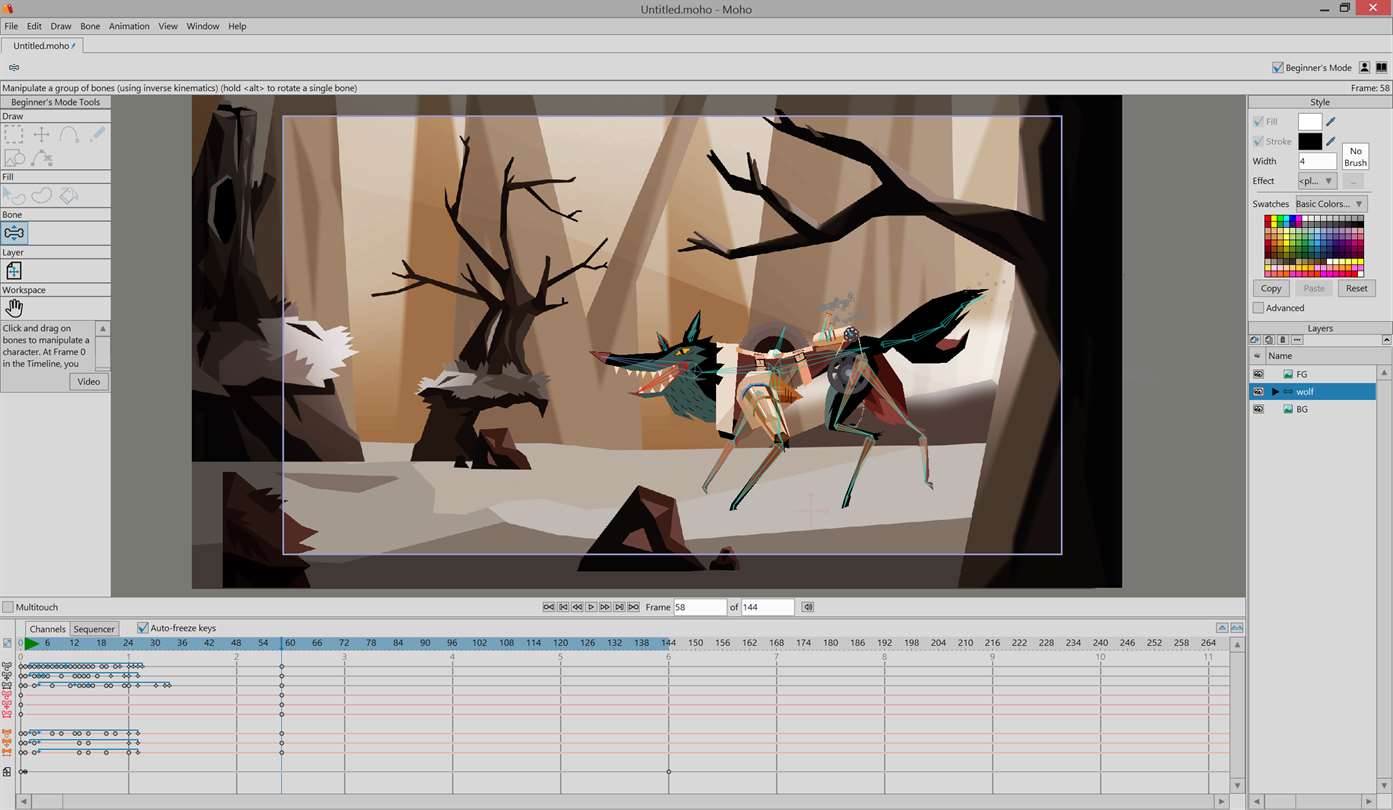Click the current Frame number field

tap(700, 607)
